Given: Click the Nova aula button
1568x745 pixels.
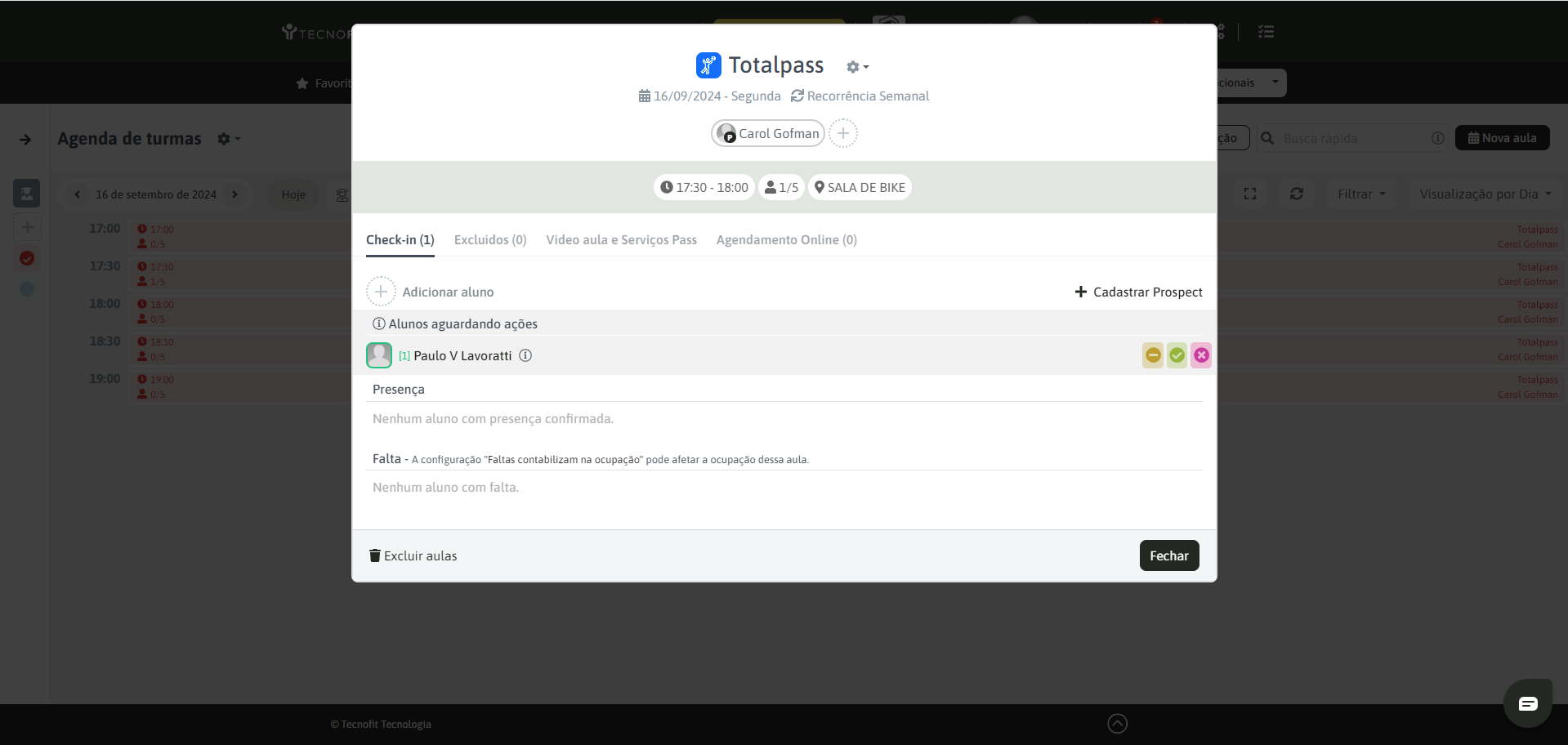Looking at the screenshot, I should pos(1502,138).
